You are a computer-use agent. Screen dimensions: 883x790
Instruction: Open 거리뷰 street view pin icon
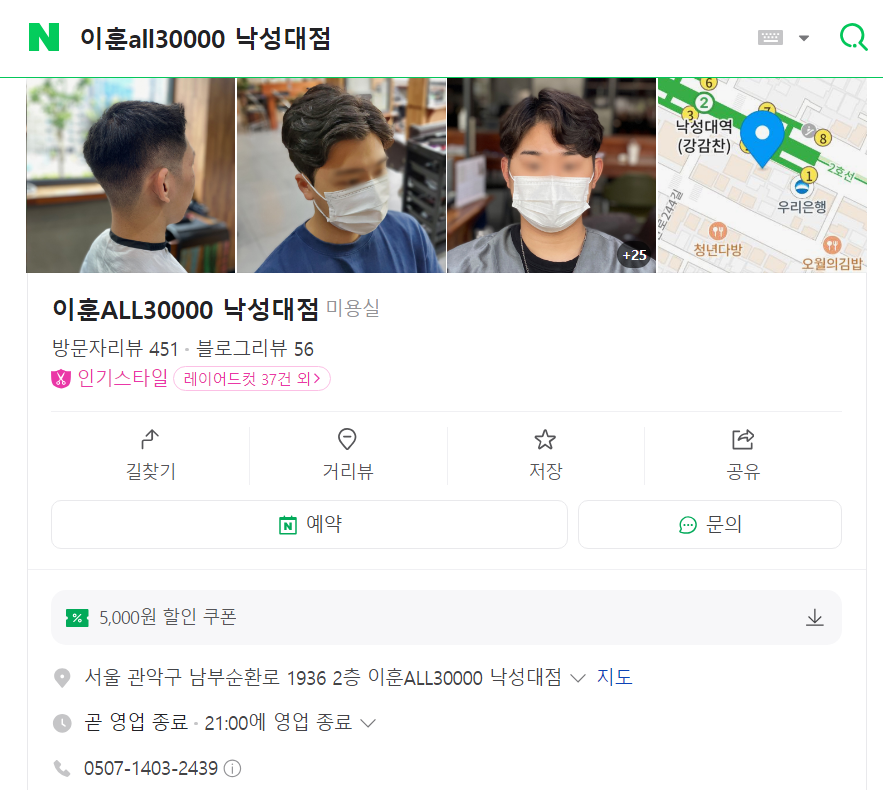347,439
